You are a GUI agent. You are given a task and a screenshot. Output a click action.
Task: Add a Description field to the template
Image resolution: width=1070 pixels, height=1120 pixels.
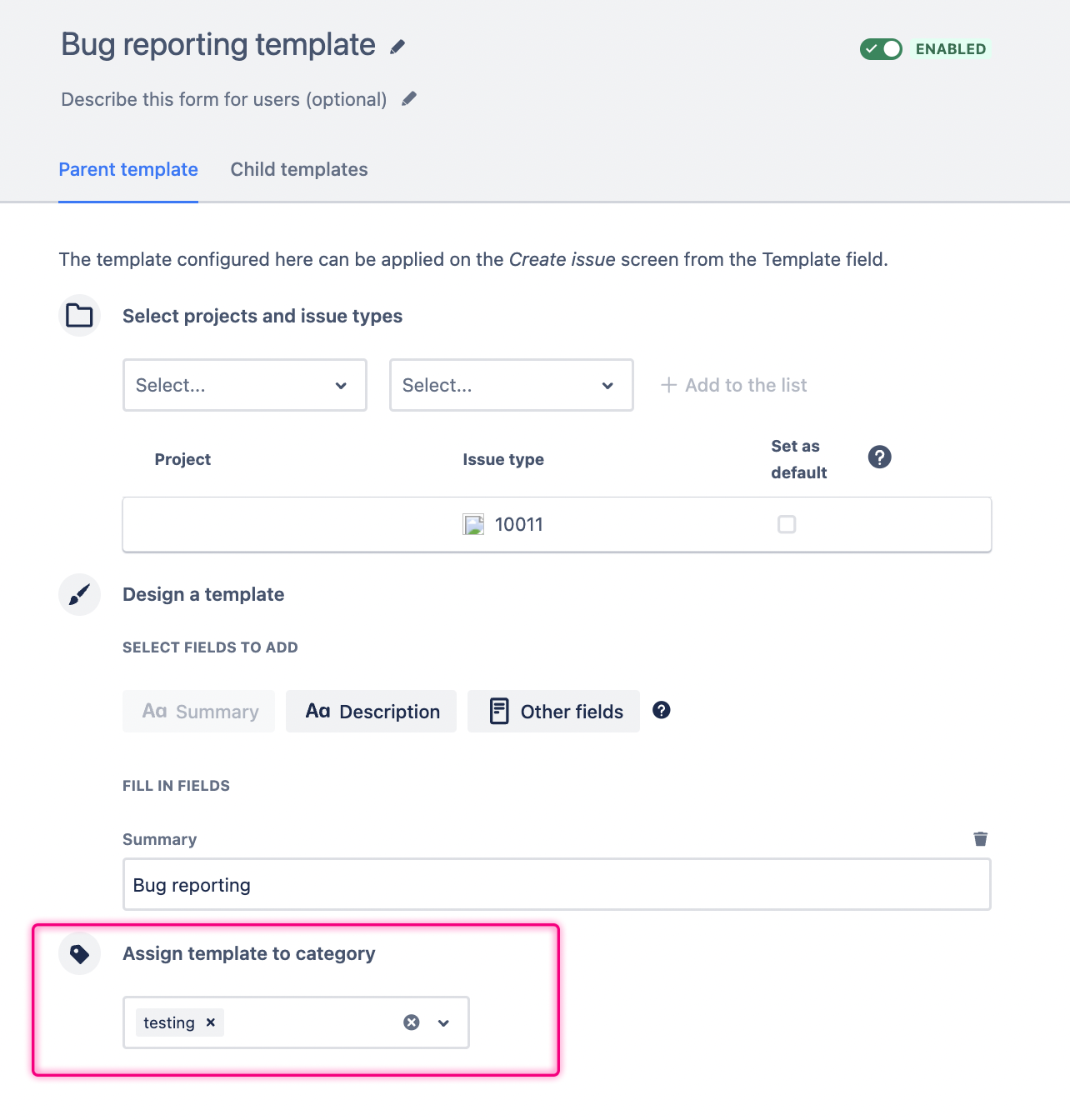370,711
